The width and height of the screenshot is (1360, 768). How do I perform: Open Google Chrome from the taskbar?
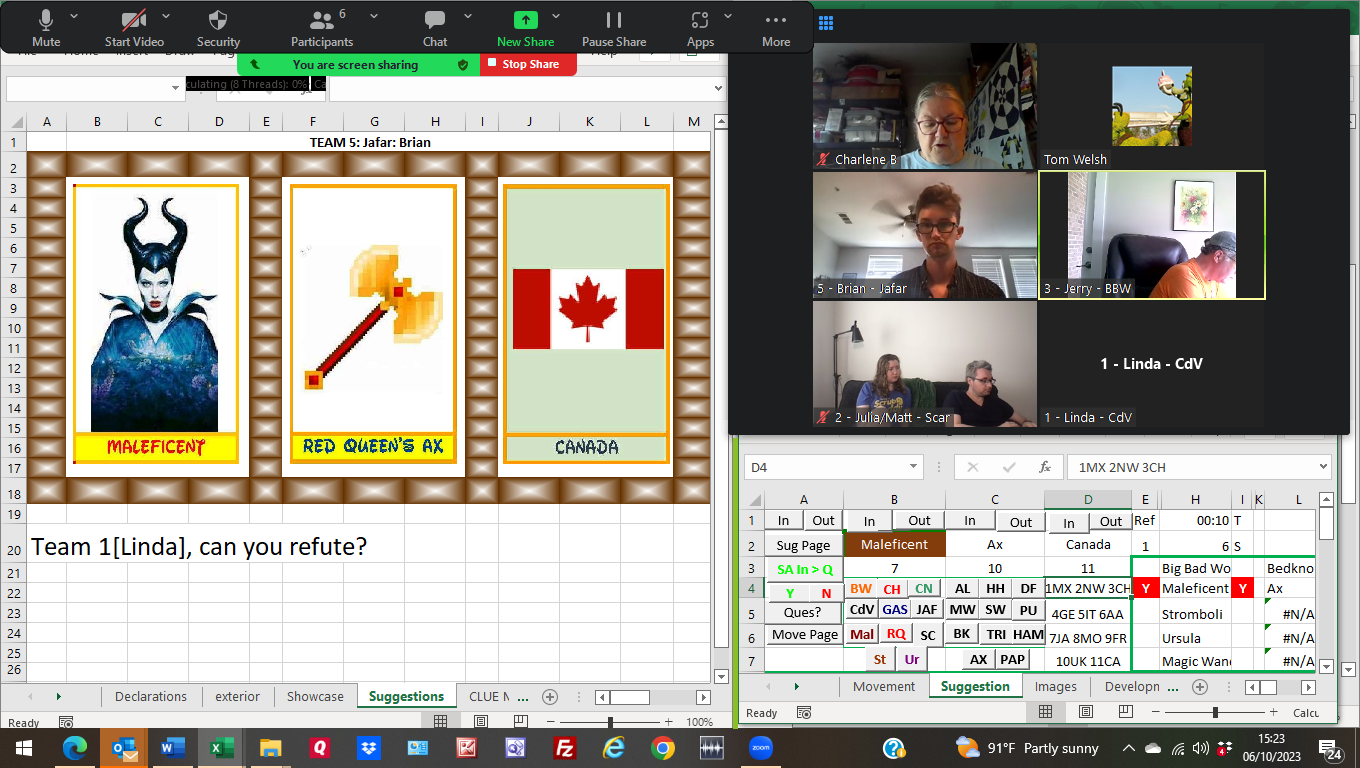click(662, 748)
